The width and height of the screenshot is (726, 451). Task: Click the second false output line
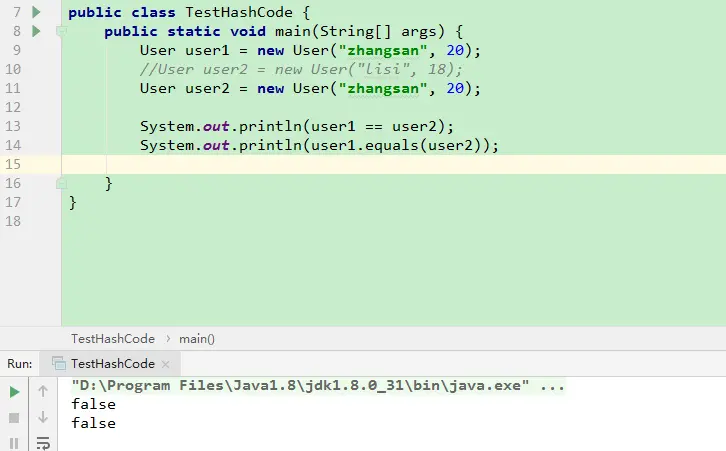[94, 423]
